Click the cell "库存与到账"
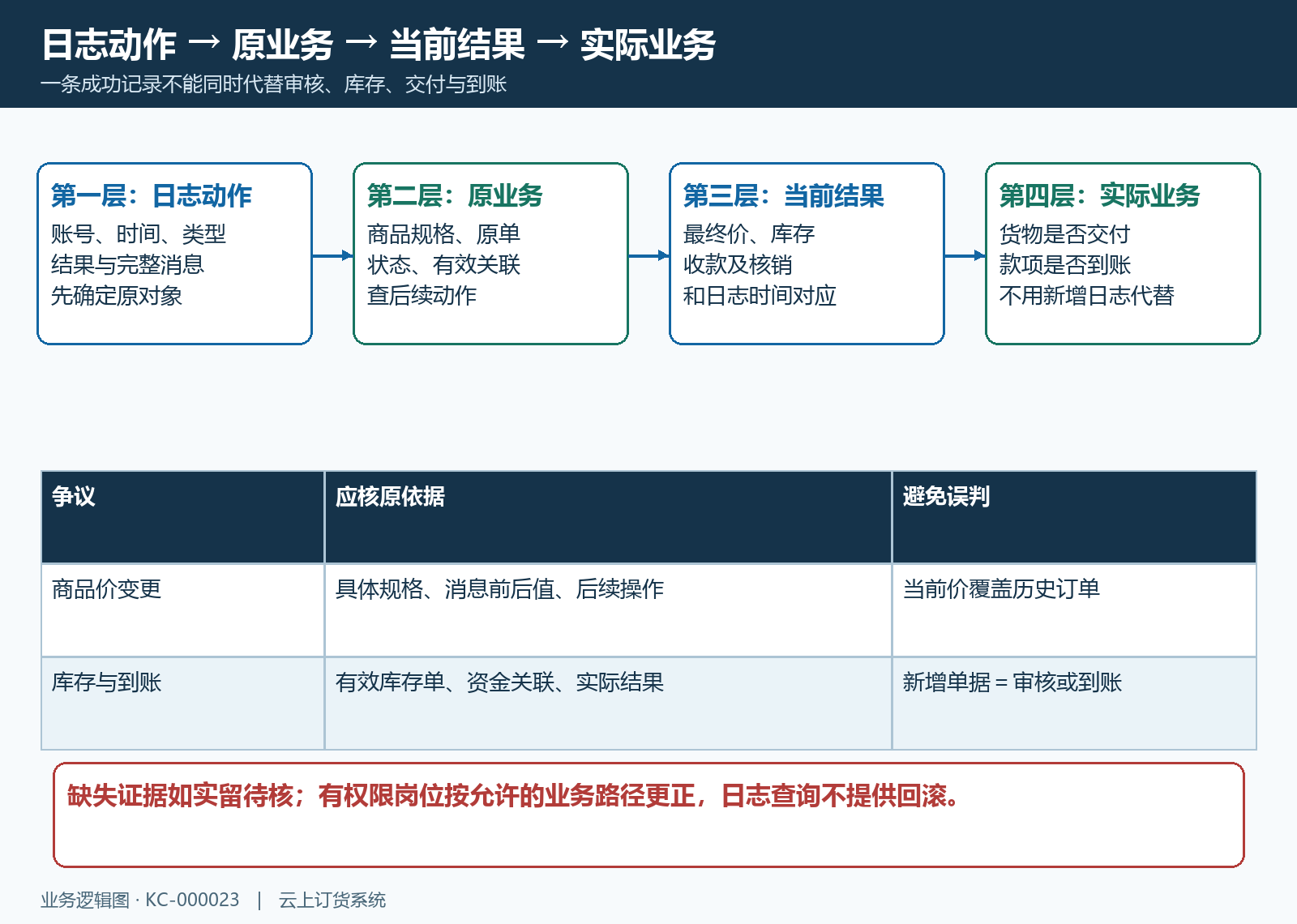The width and height of the screenshot is (1297, 924). (x=183, y=704)
